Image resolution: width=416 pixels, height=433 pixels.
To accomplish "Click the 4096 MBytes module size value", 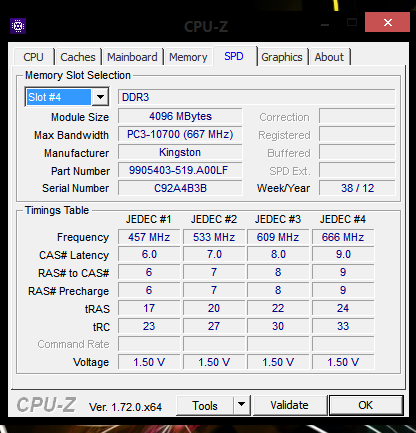I will (x=180, y=116).
